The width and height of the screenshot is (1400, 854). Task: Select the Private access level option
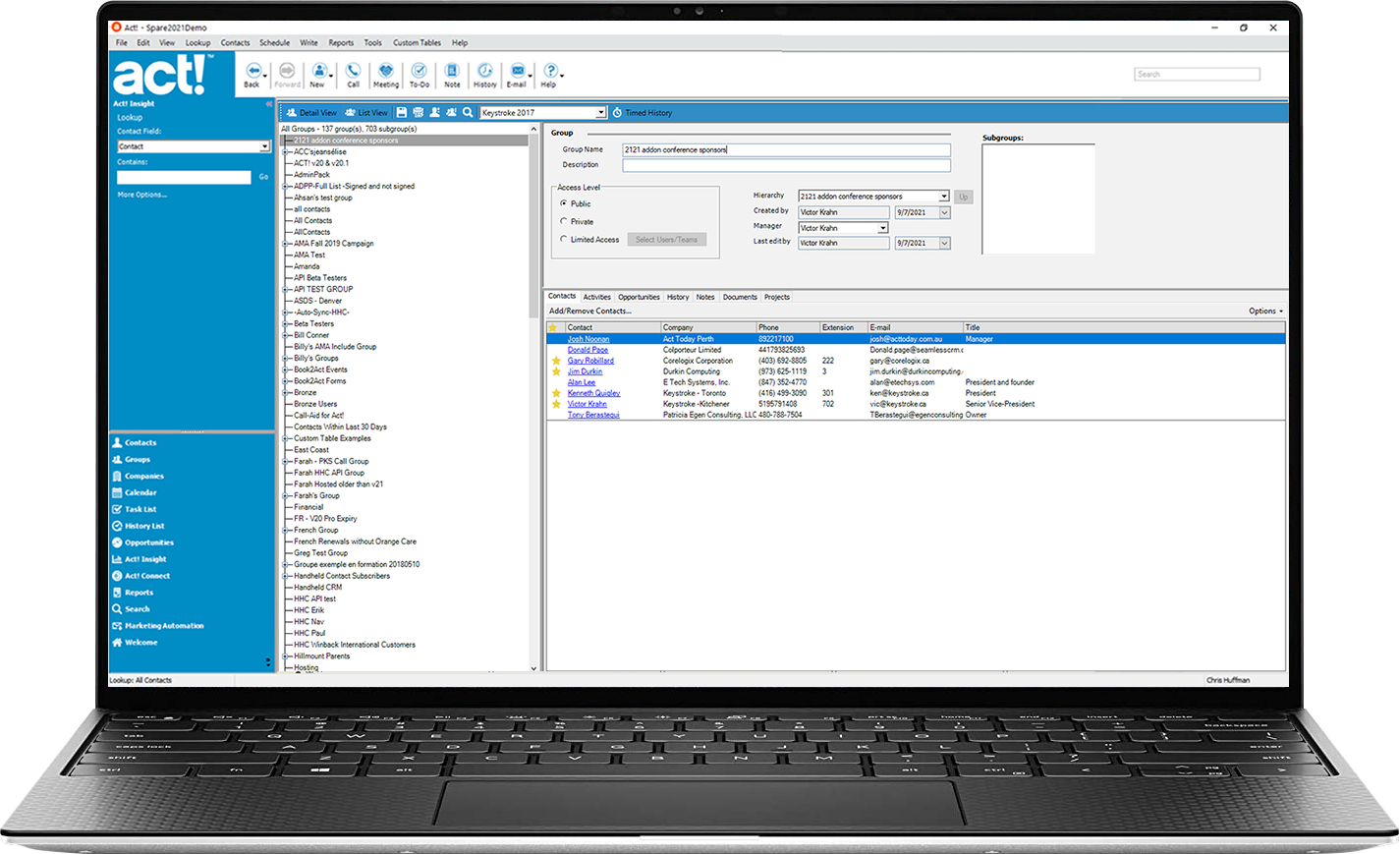[564, 221]
